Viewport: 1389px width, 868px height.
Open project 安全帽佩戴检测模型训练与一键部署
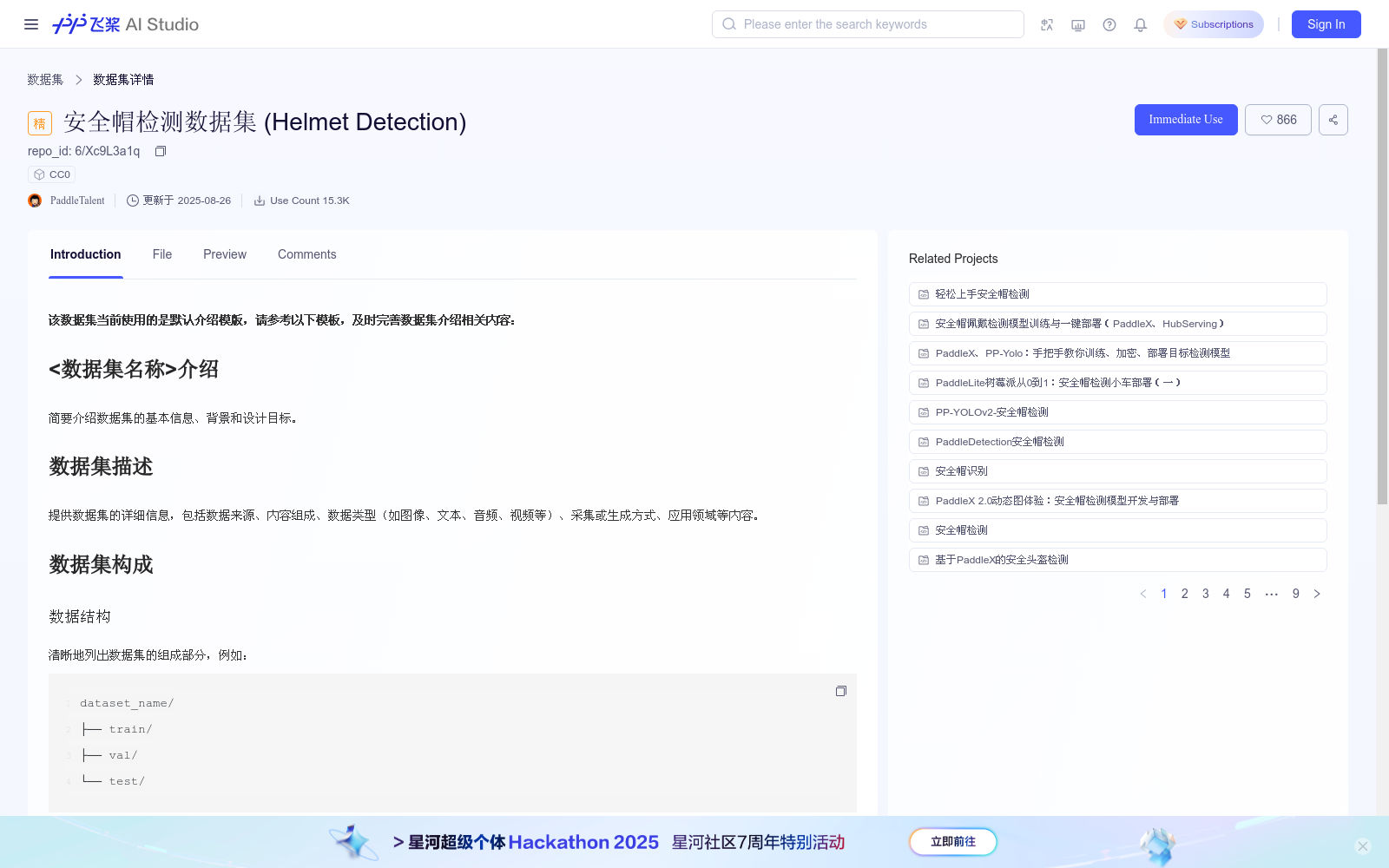coord(1118,324)
